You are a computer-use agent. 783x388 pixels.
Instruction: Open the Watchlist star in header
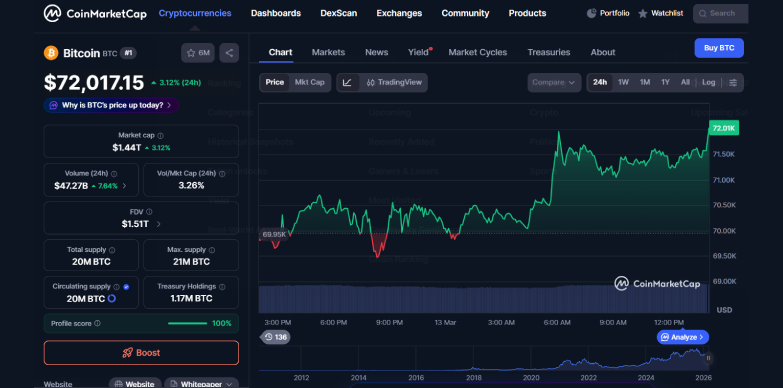pyautogui.click(x=643, y=13)
